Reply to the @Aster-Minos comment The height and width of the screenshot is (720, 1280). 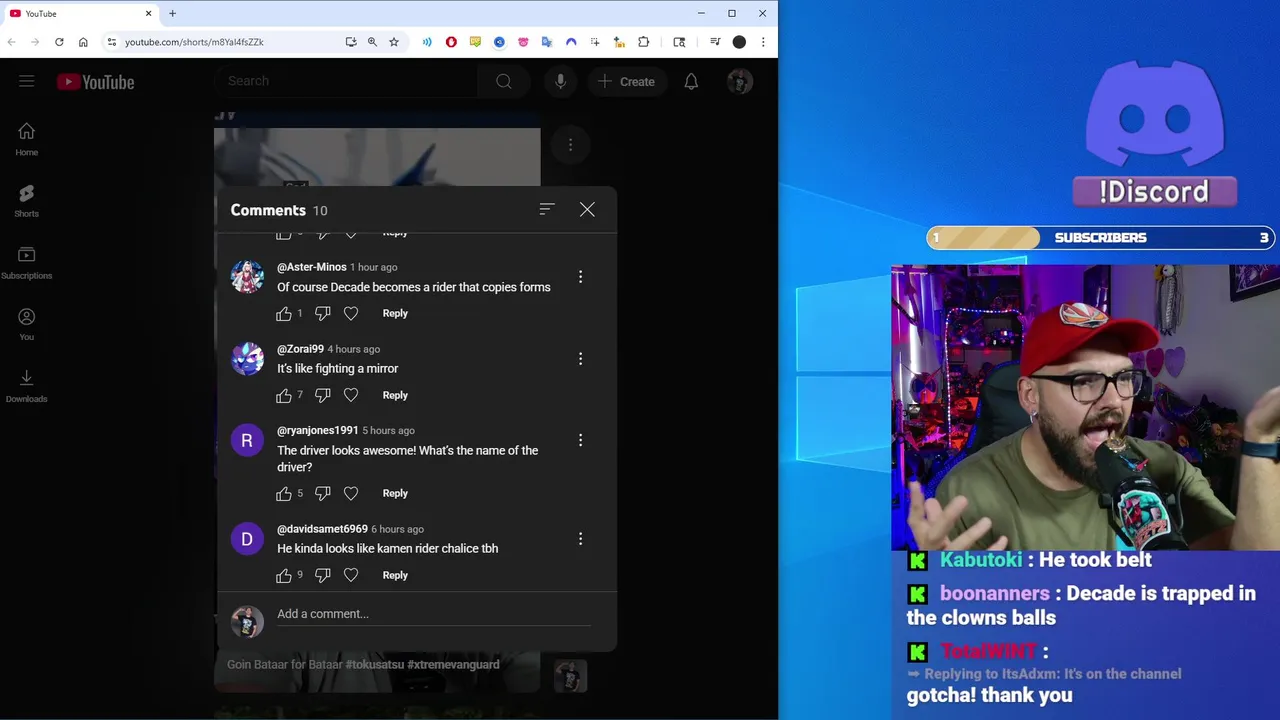pos(395,313)
